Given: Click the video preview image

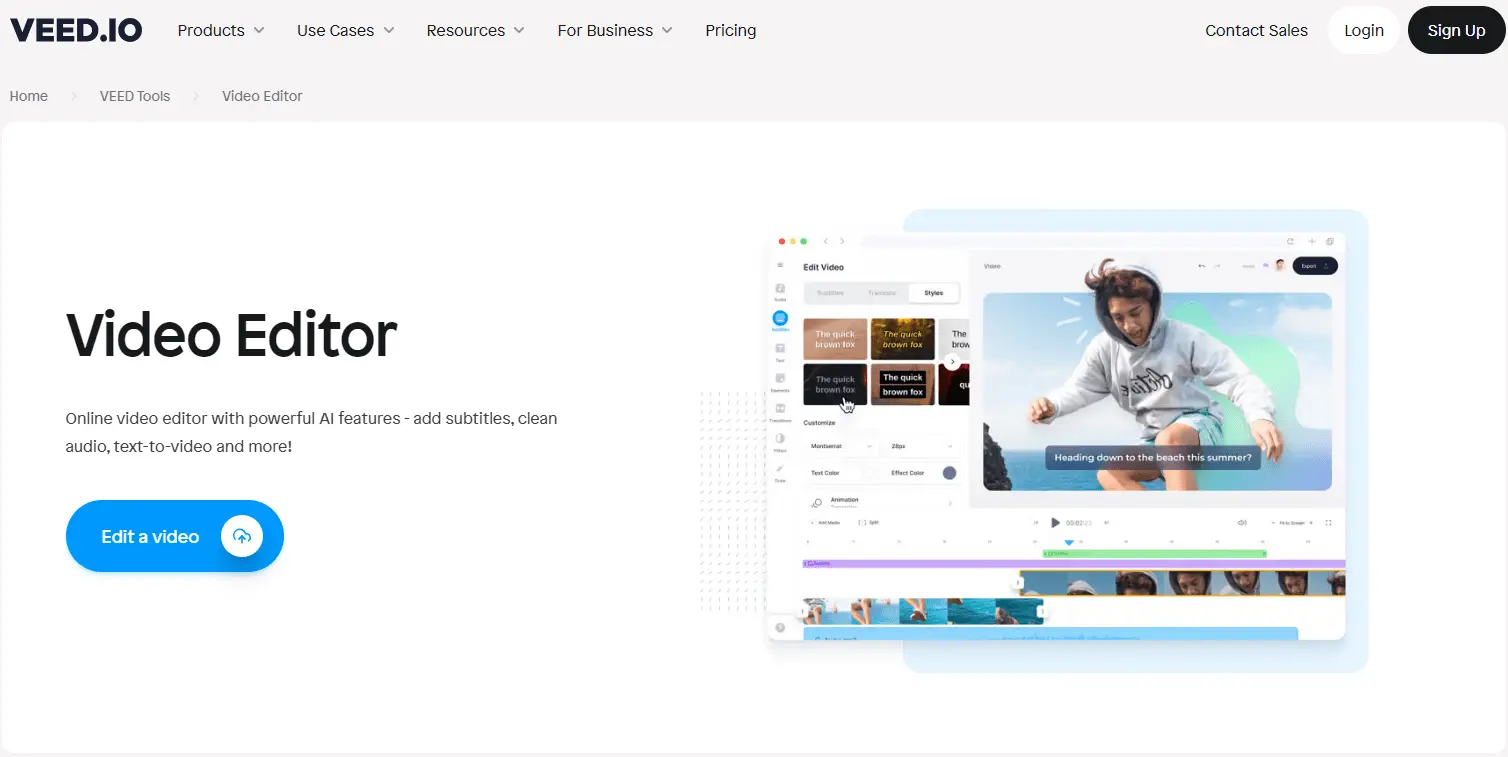Looking at the screenshot, I should [x=1157, y=391].
